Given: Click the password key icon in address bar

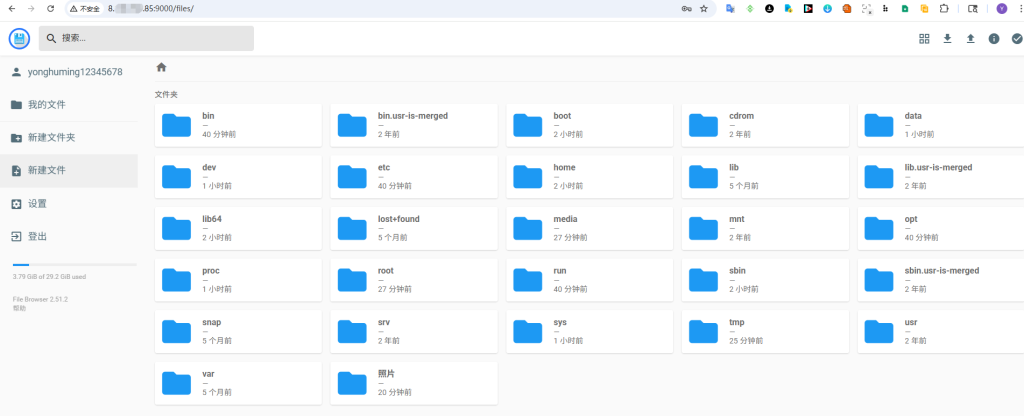Looking at the screenshot, I should 686,8.
